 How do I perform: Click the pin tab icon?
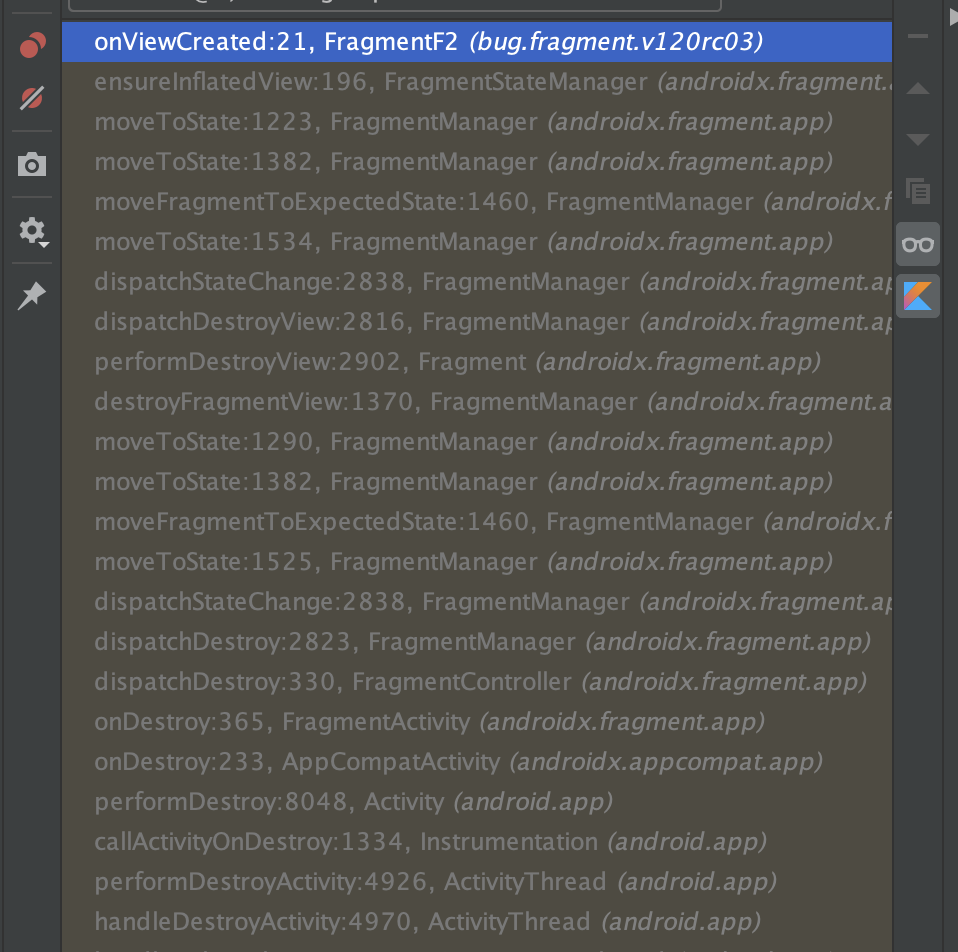coord(32,296)
